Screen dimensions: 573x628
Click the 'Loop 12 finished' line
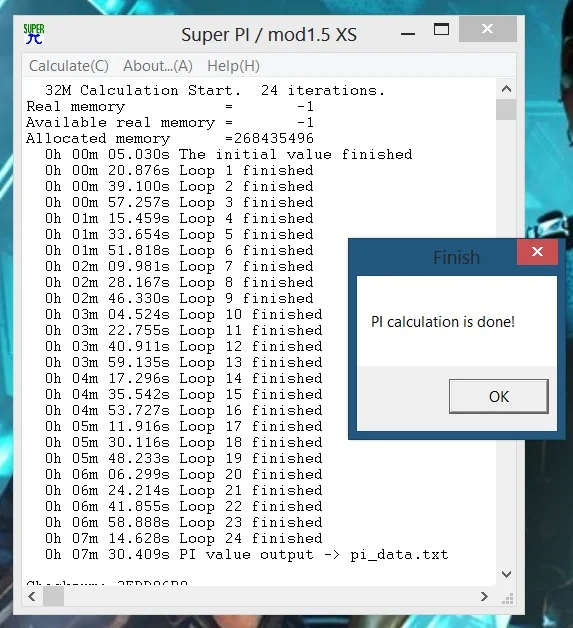[183, 346]
